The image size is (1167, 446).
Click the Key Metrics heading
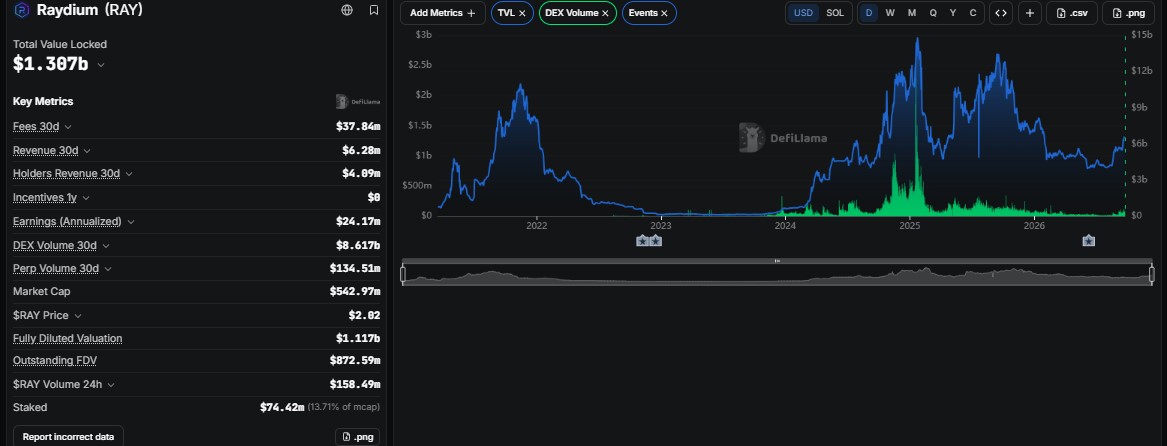pos(43,101)
